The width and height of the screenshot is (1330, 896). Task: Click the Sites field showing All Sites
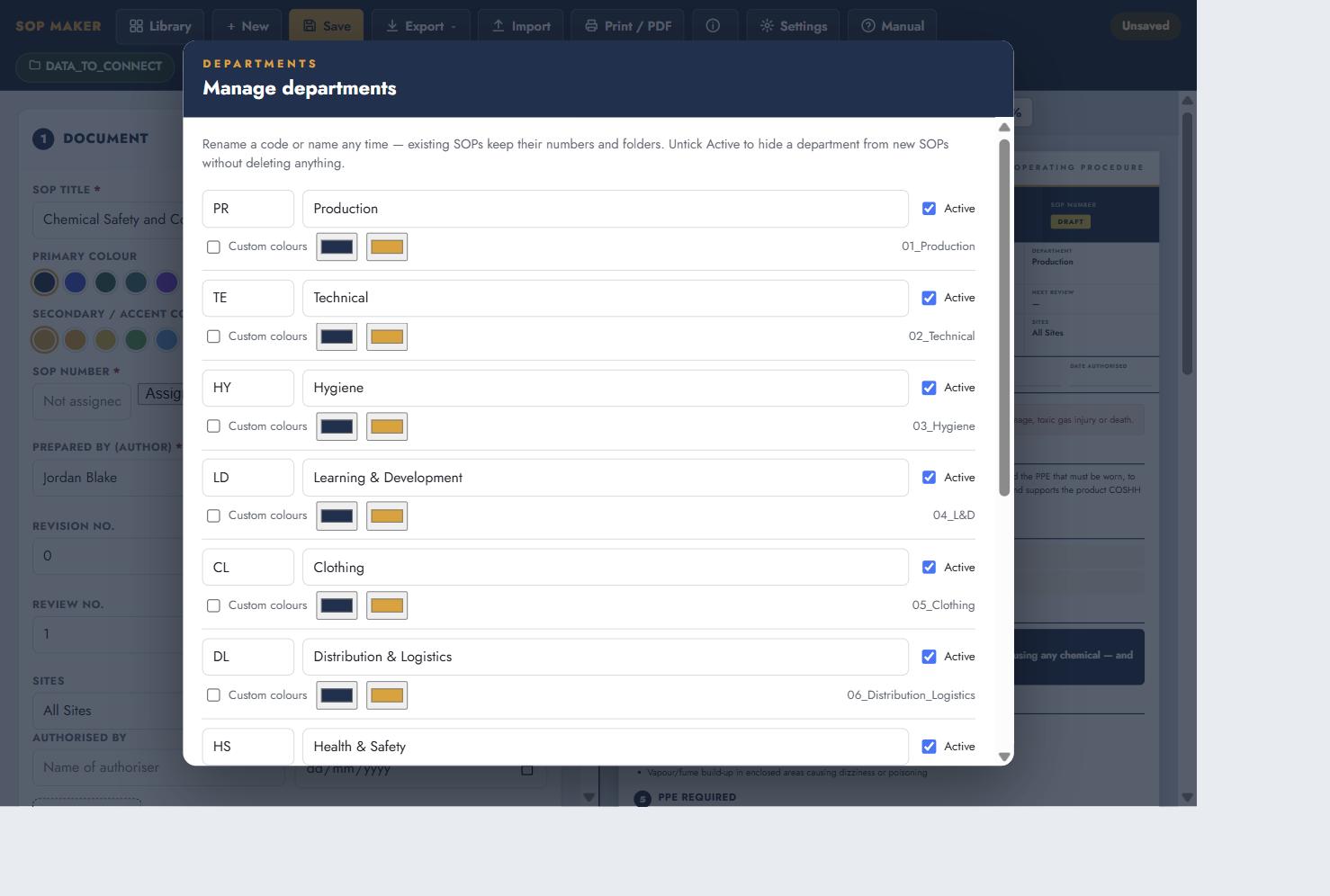pyautogui.click(x=108, y=711)
